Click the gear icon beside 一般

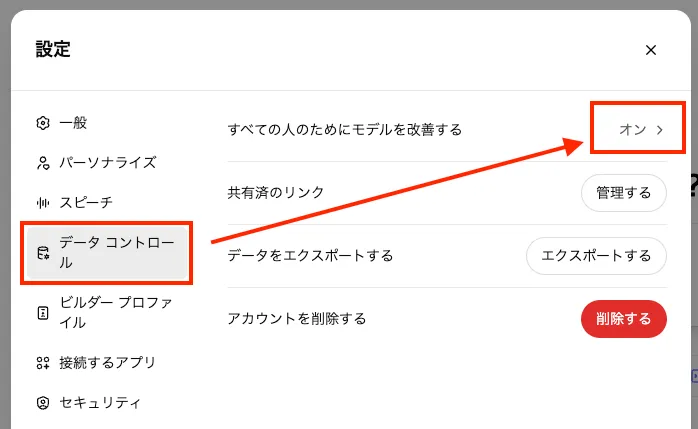coord(43,123)
